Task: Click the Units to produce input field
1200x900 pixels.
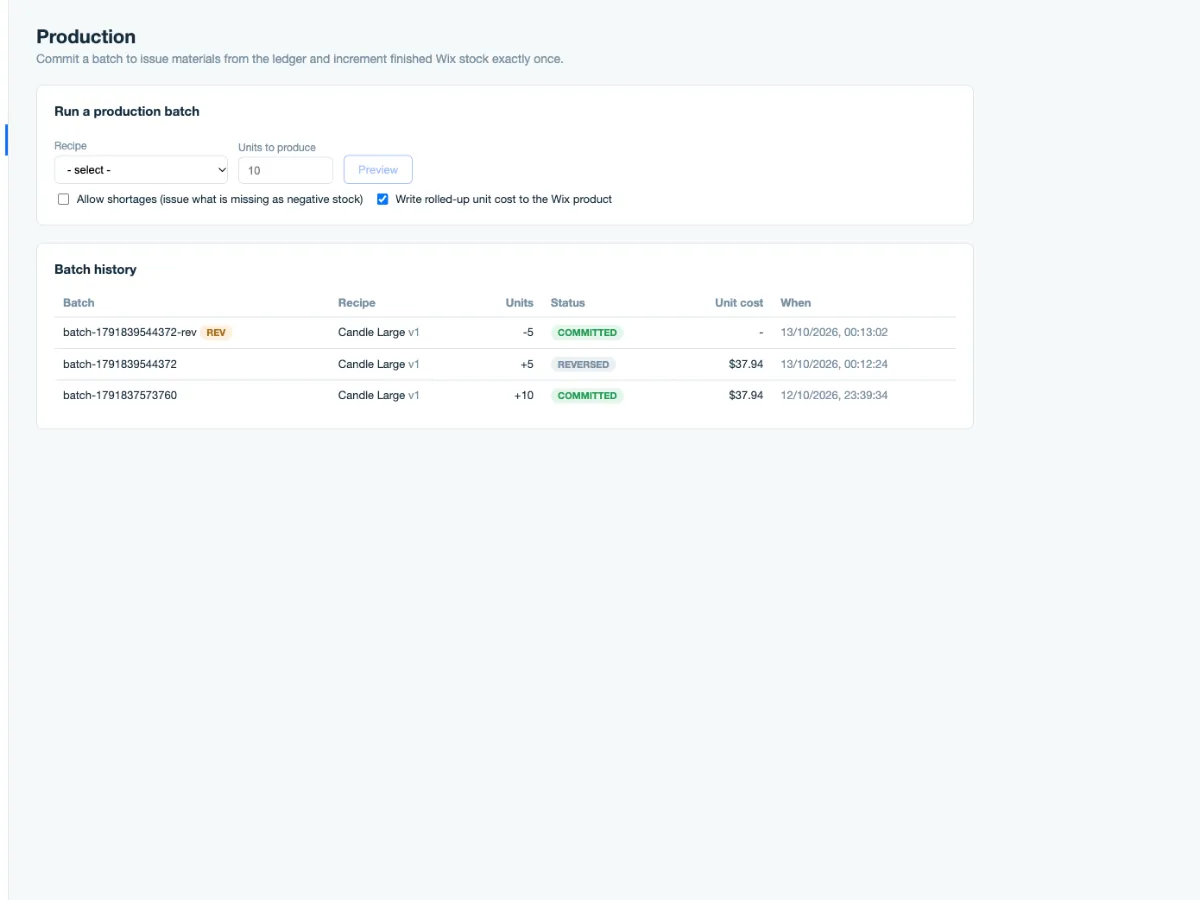Action: [x=285, y=170]
